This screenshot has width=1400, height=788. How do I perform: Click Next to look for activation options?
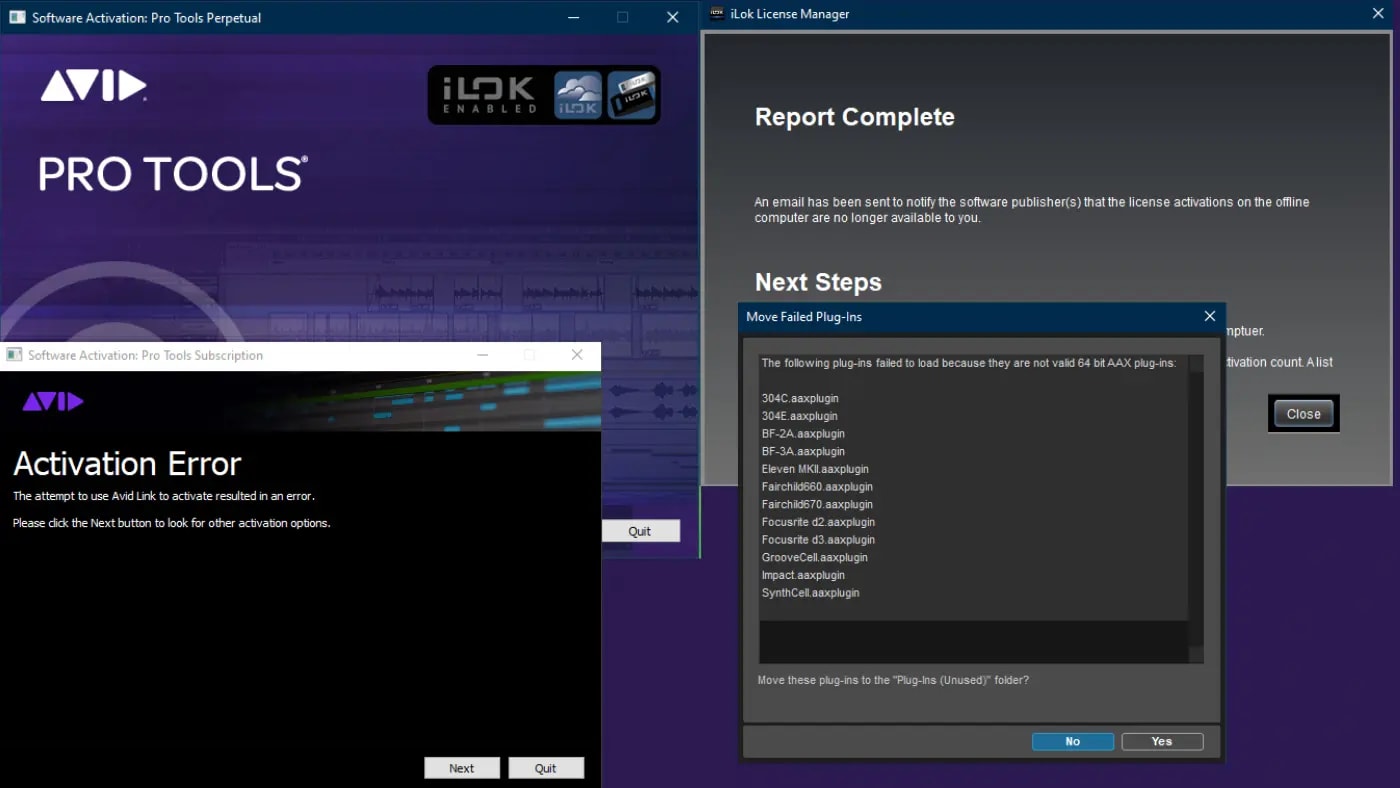(x=461, y=767)
